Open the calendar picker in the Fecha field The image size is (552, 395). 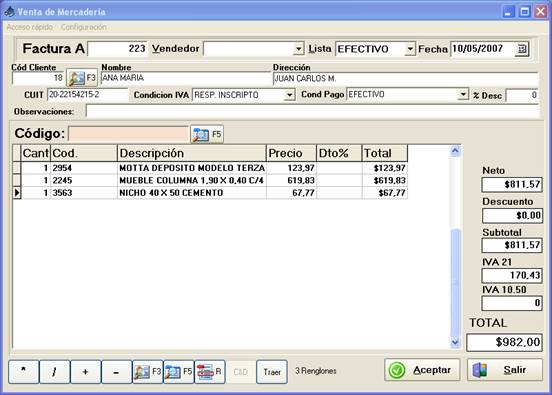click(x=522, y=49)
